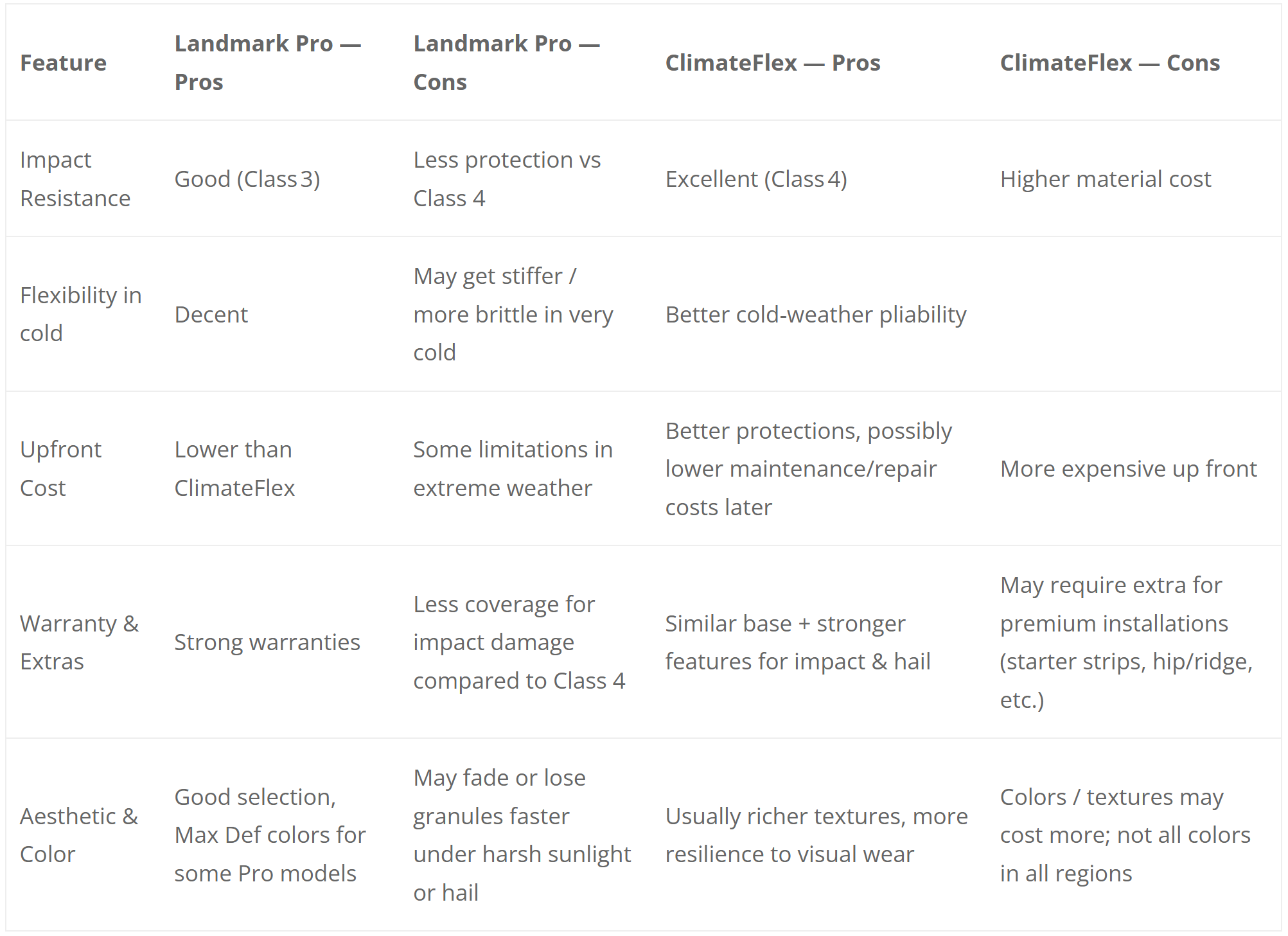Click the "Excellent (Class 4)" cell
This screenshot has height=936, width=1288.
click(x=756, y=179)
